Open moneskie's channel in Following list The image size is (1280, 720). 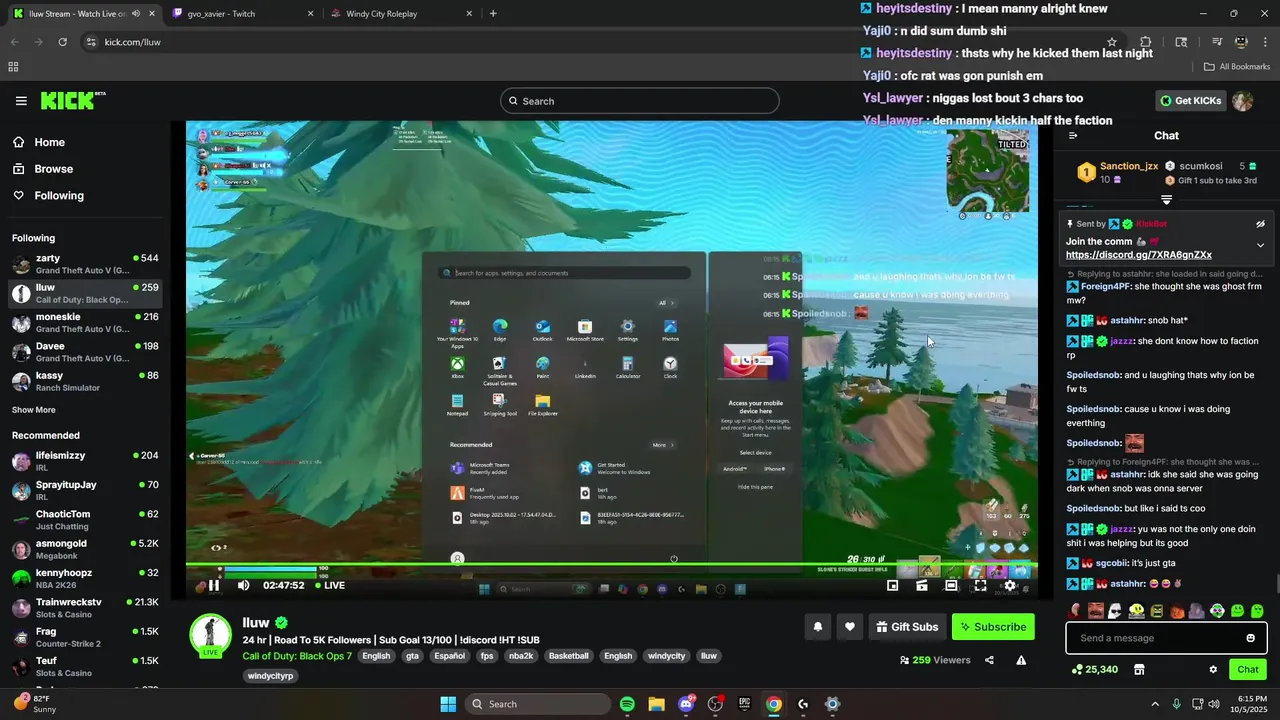[85, 323]
